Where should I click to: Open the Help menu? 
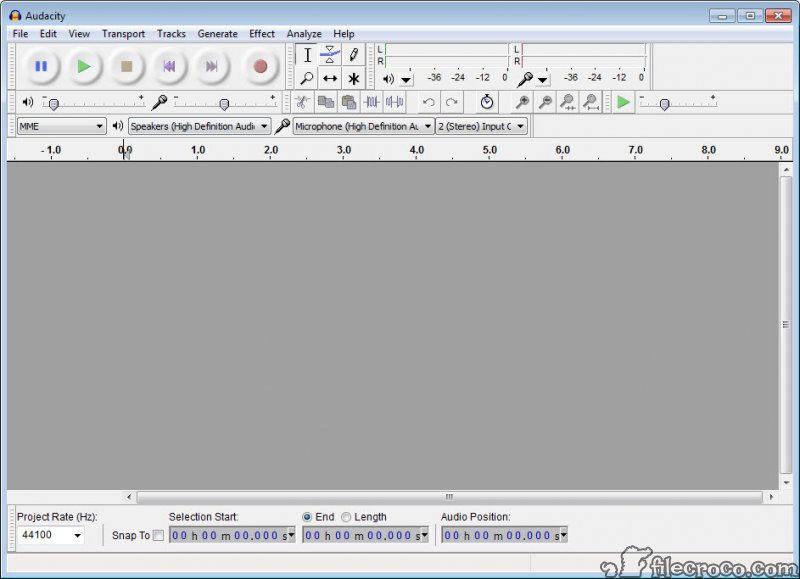(x=343, y=34)
